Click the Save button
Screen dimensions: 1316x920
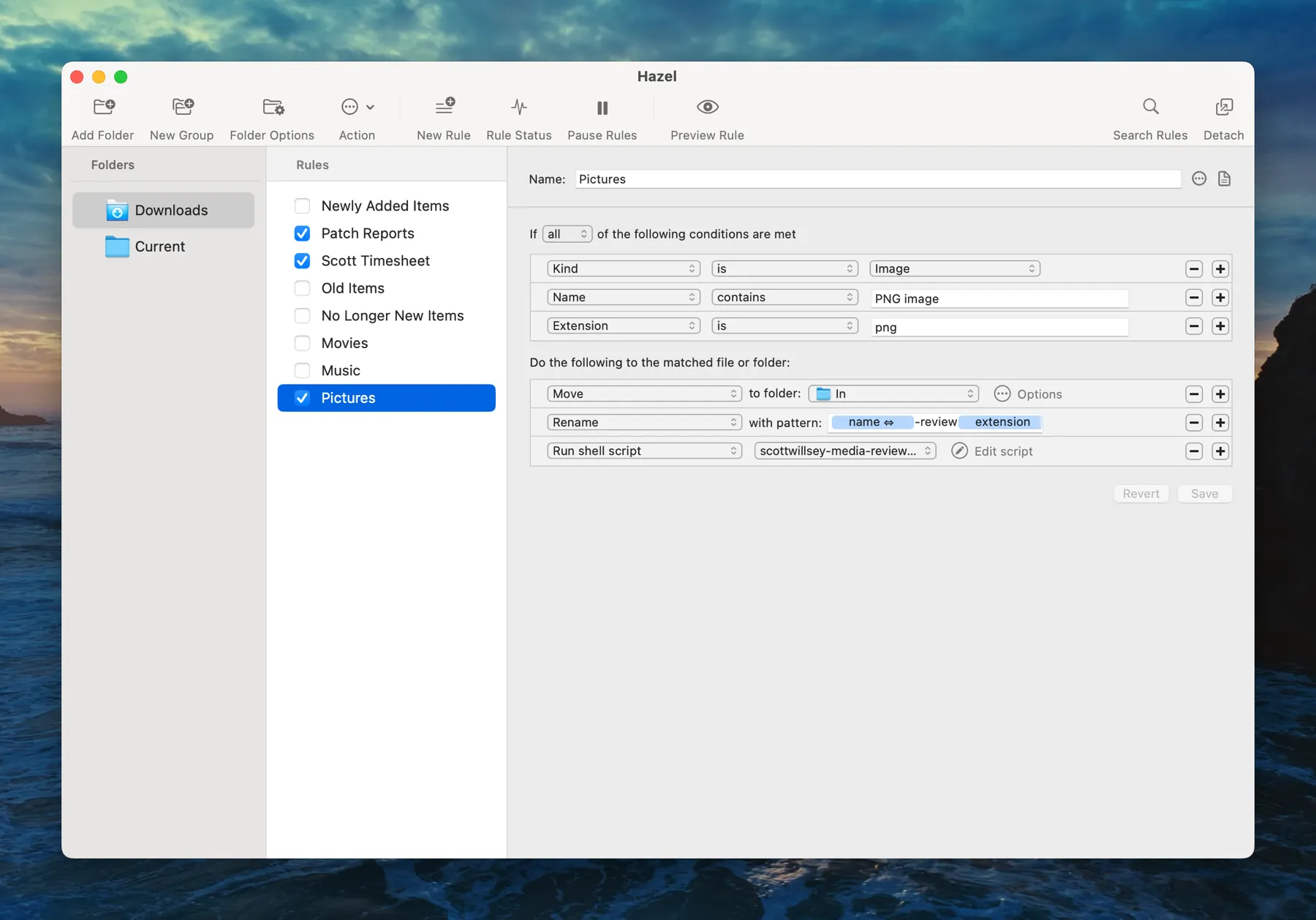pyautogui.click(x=1204, y=494)
